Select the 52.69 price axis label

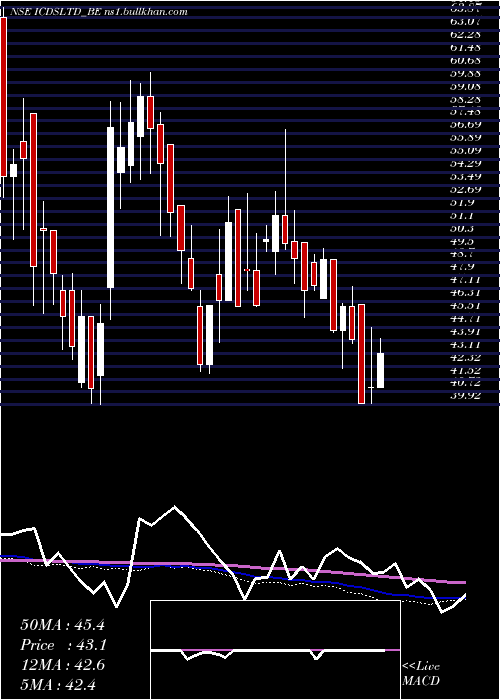tap(467, 188)
